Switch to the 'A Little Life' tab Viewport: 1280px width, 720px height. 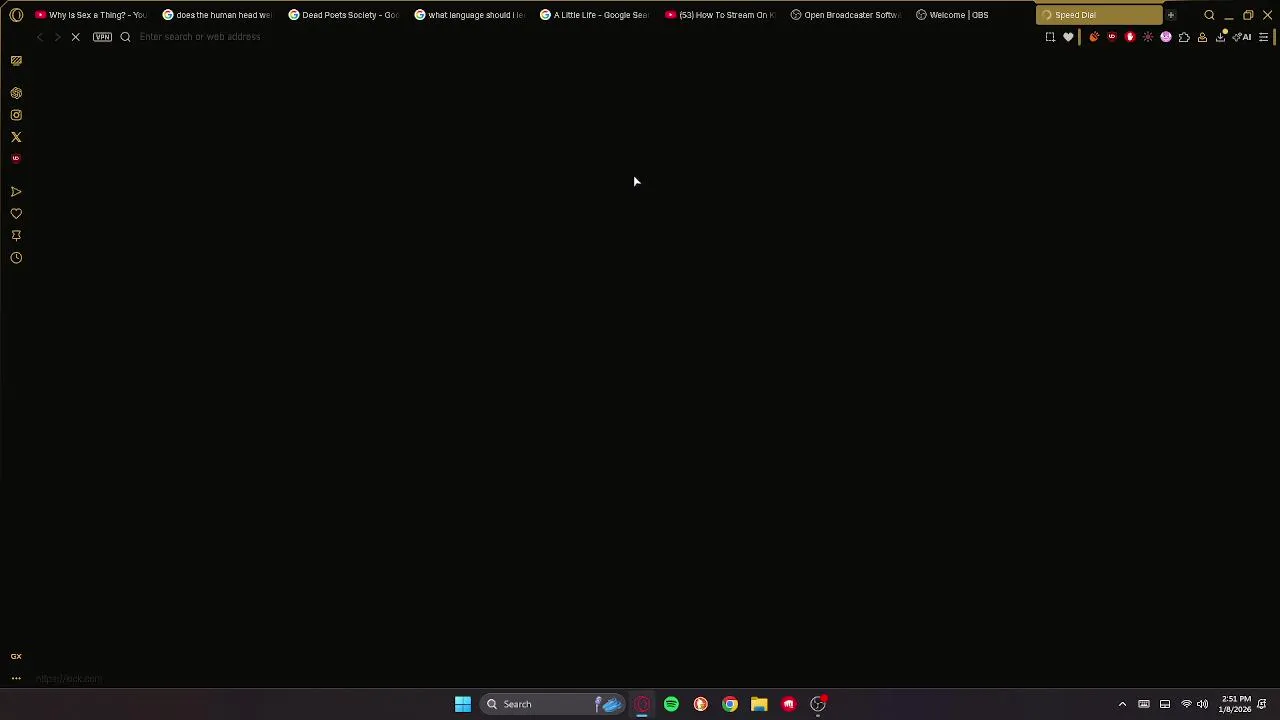[x=595, y=15]
